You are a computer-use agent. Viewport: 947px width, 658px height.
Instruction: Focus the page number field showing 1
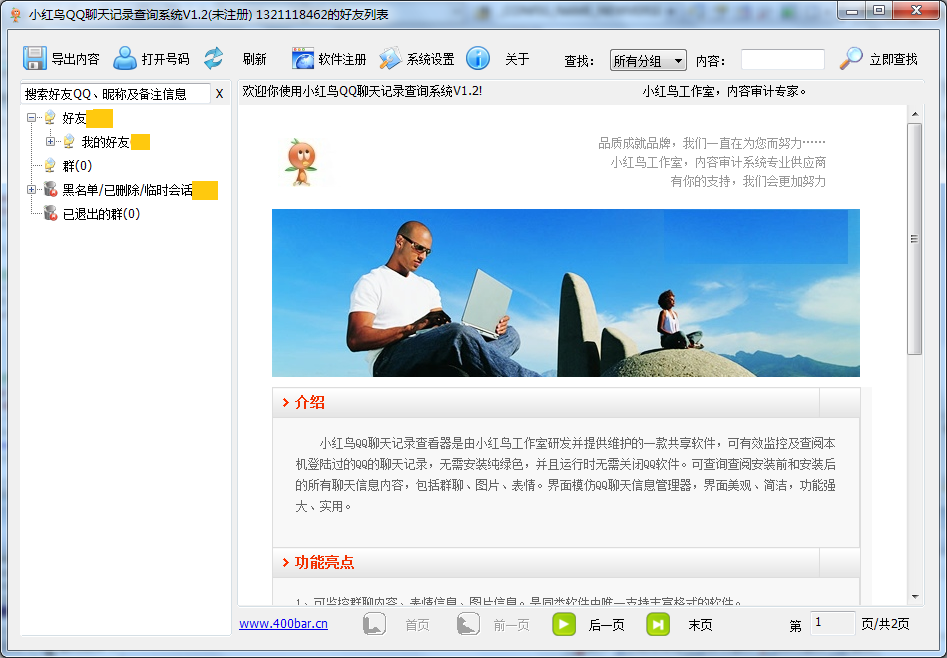(832, 623)
